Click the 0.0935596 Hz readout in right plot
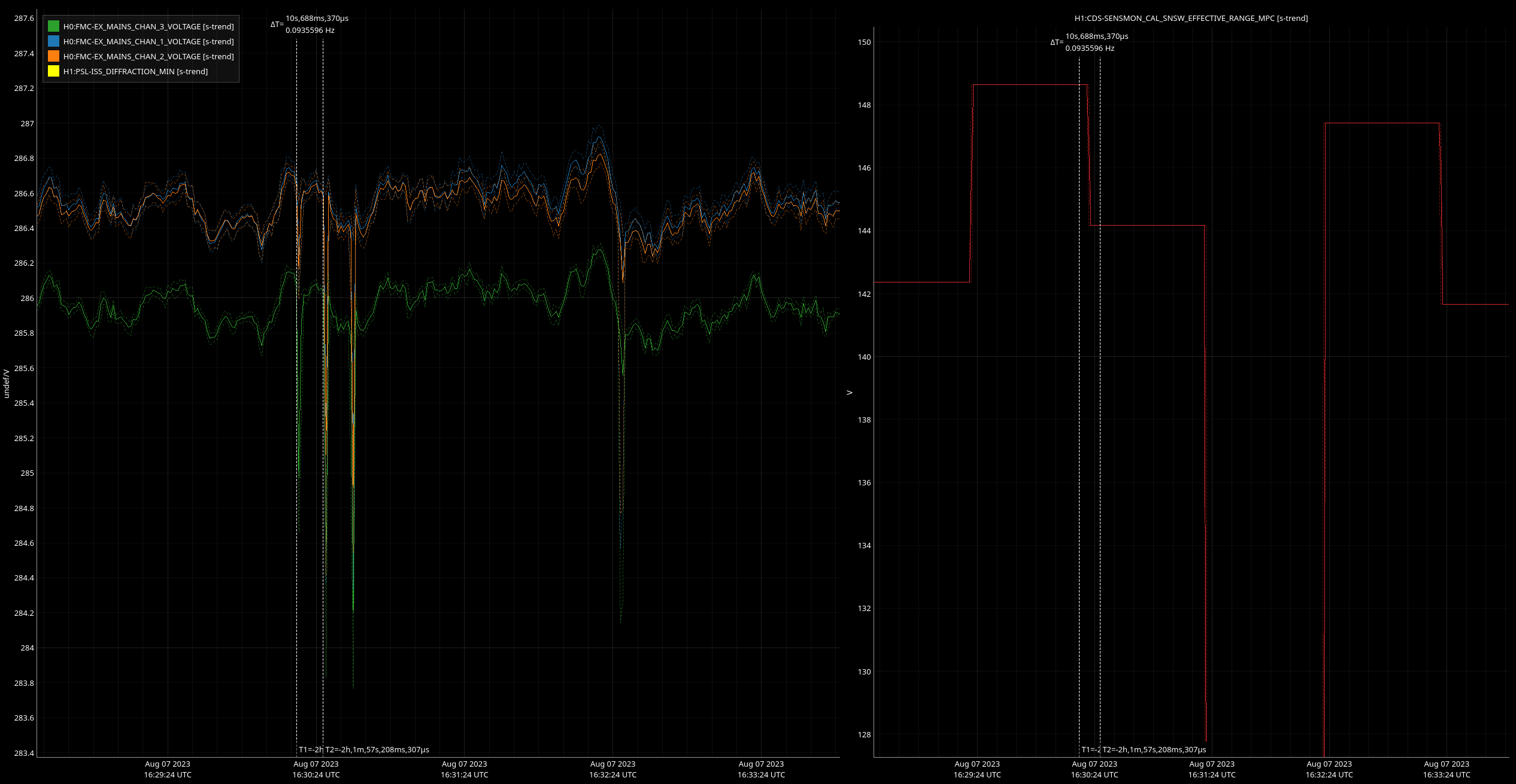The height and width of the screenshot is (784, 1516). coord(1089,48)
